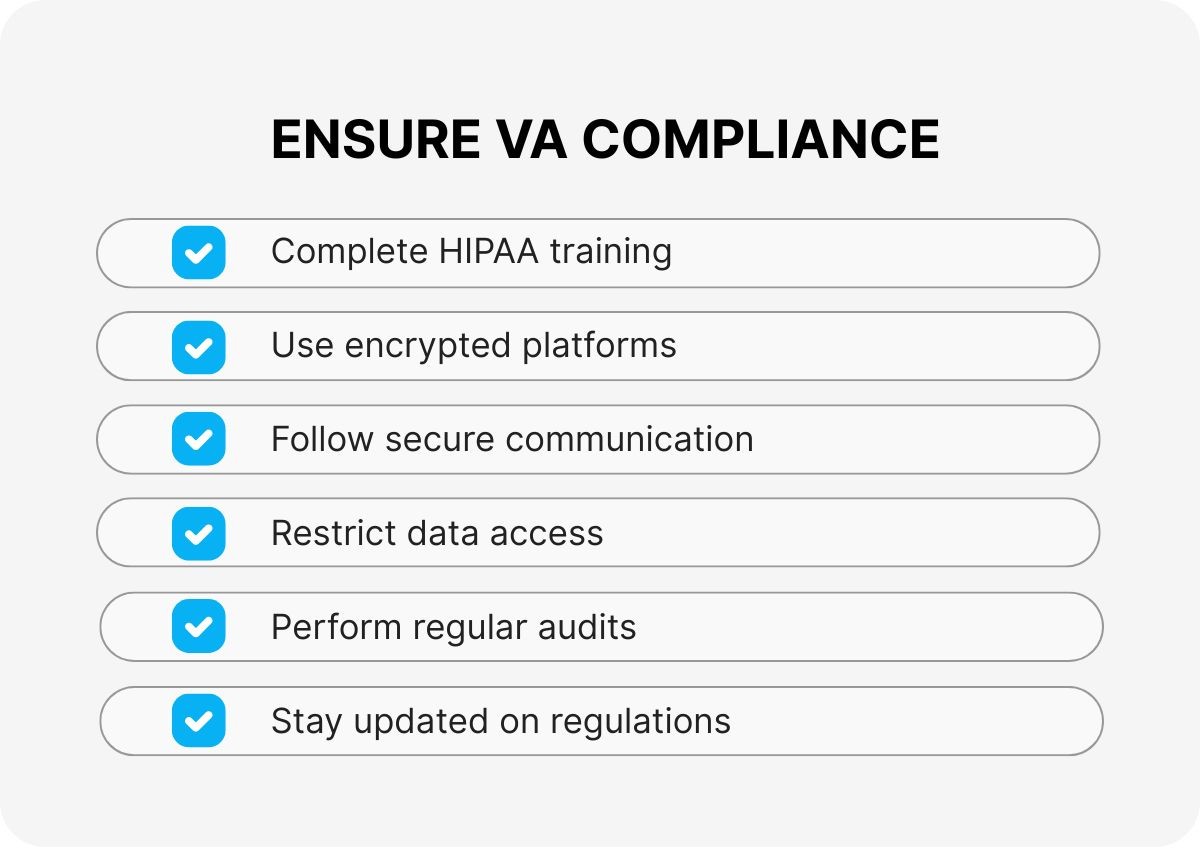The width and height of the screenshot is (1200, 854).
Task: Select the 'Stay updated on regulations' text
Action: tap(500, 721)
